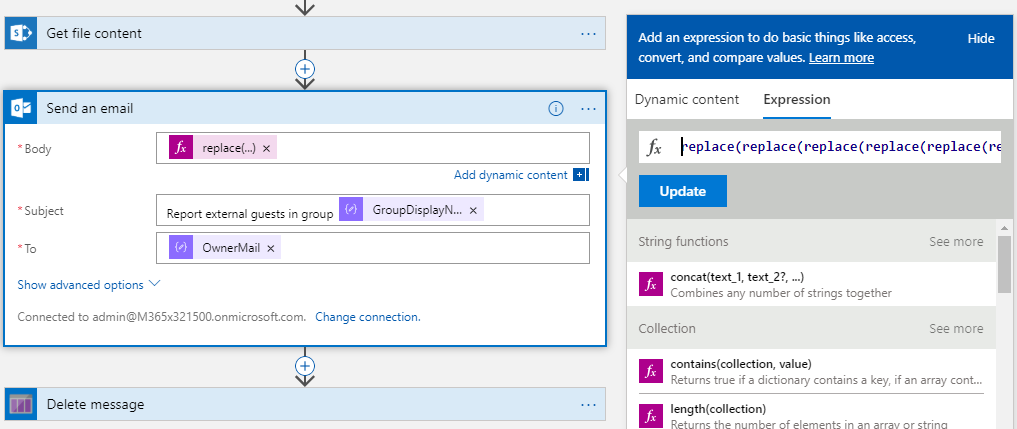
Task: Expand See more for String functions
Action: click(x=955, y=242)
